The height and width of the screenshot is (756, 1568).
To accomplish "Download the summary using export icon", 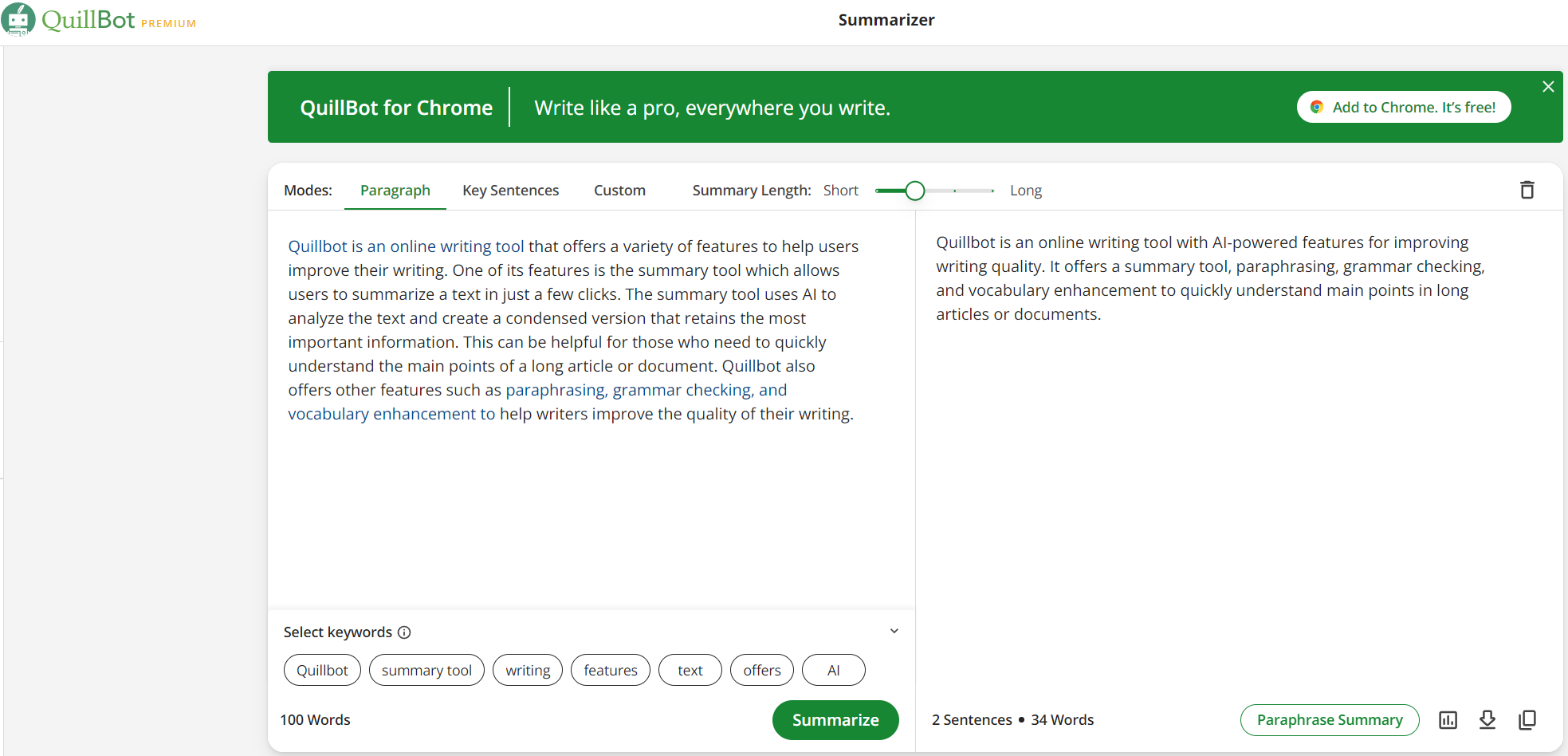I will pyautogui.click(x=1487, y=720).
